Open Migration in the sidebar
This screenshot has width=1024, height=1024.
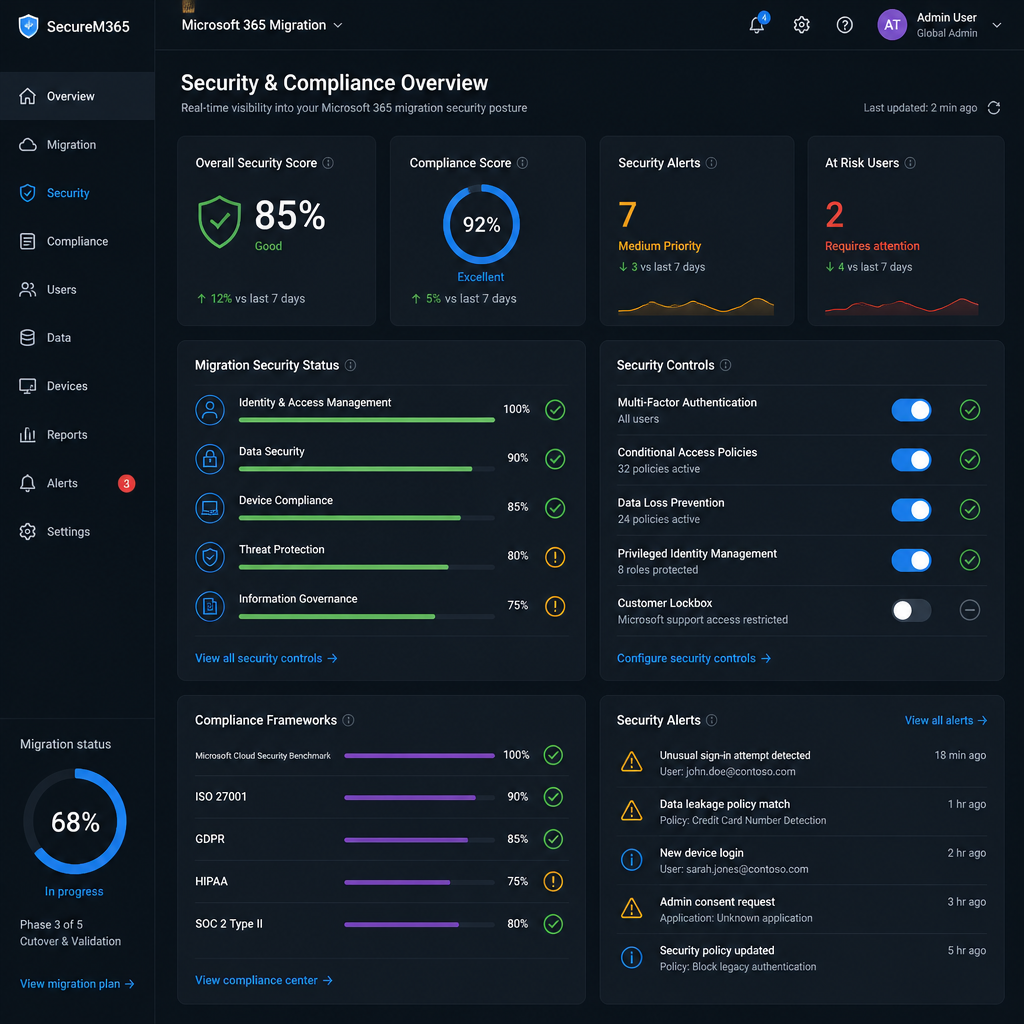(77, 144)
